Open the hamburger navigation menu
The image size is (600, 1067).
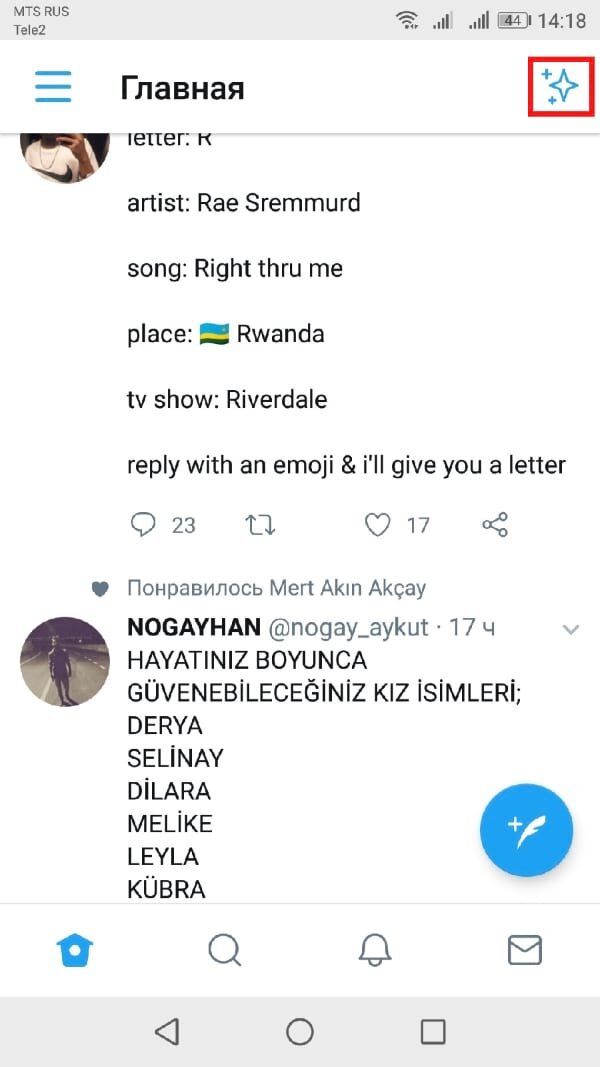tap(53, 87)
